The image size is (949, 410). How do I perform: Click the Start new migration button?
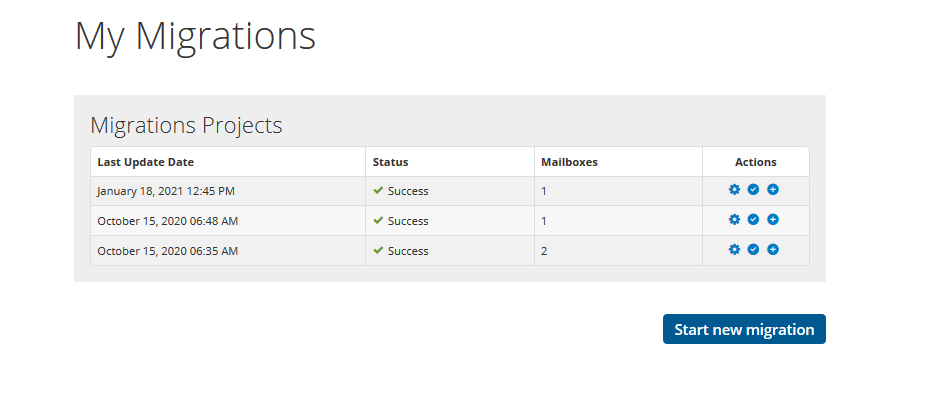744,329
